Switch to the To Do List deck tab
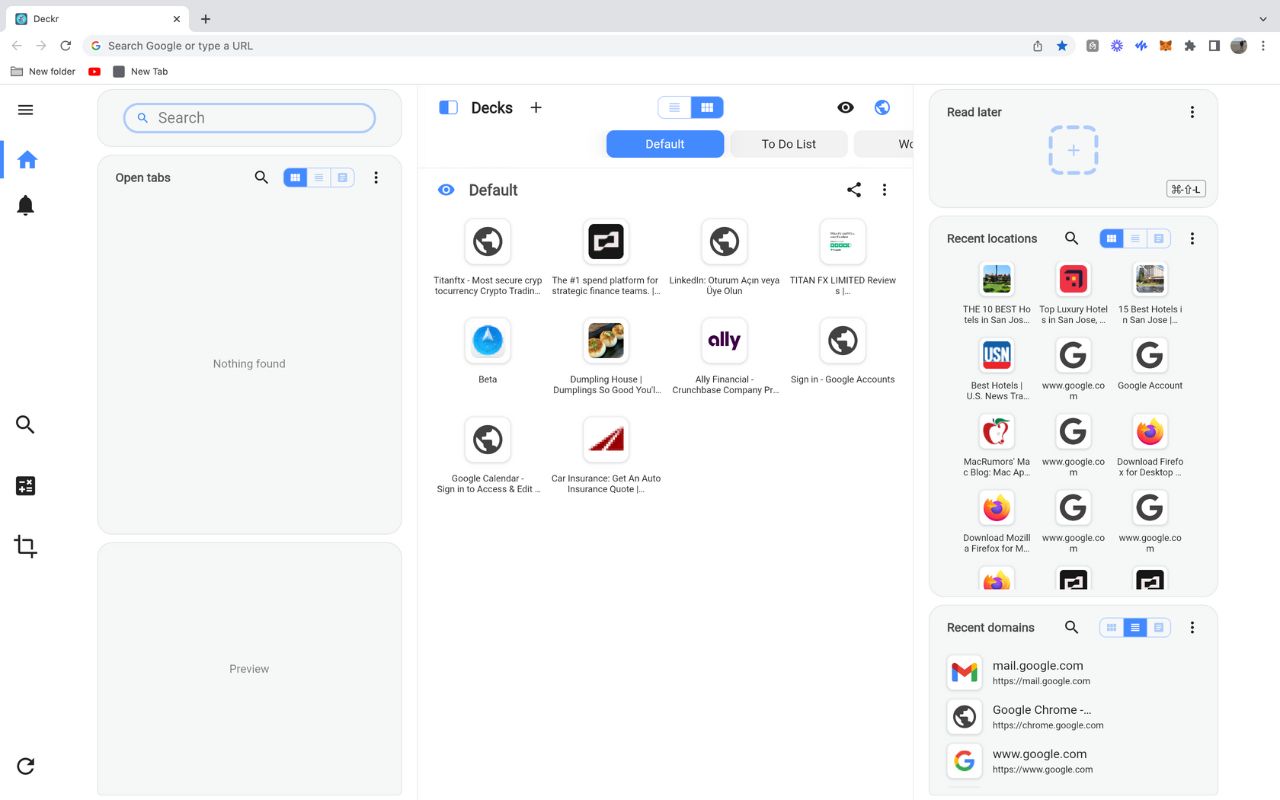1280x800 pixels. point(788,144)
